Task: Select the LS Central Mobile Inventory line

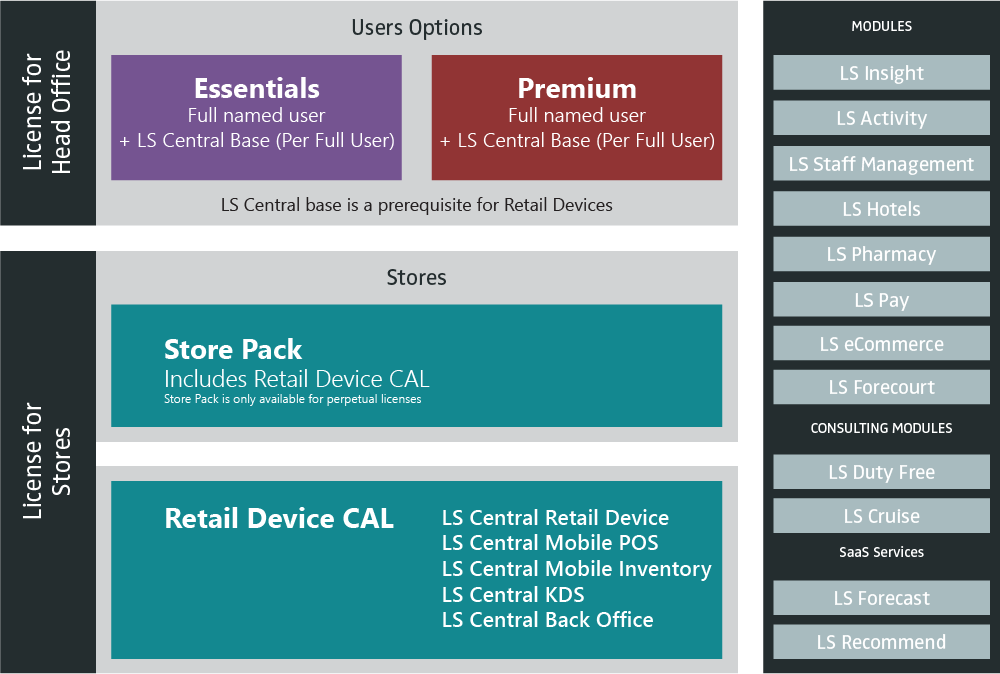Action: 577,569
